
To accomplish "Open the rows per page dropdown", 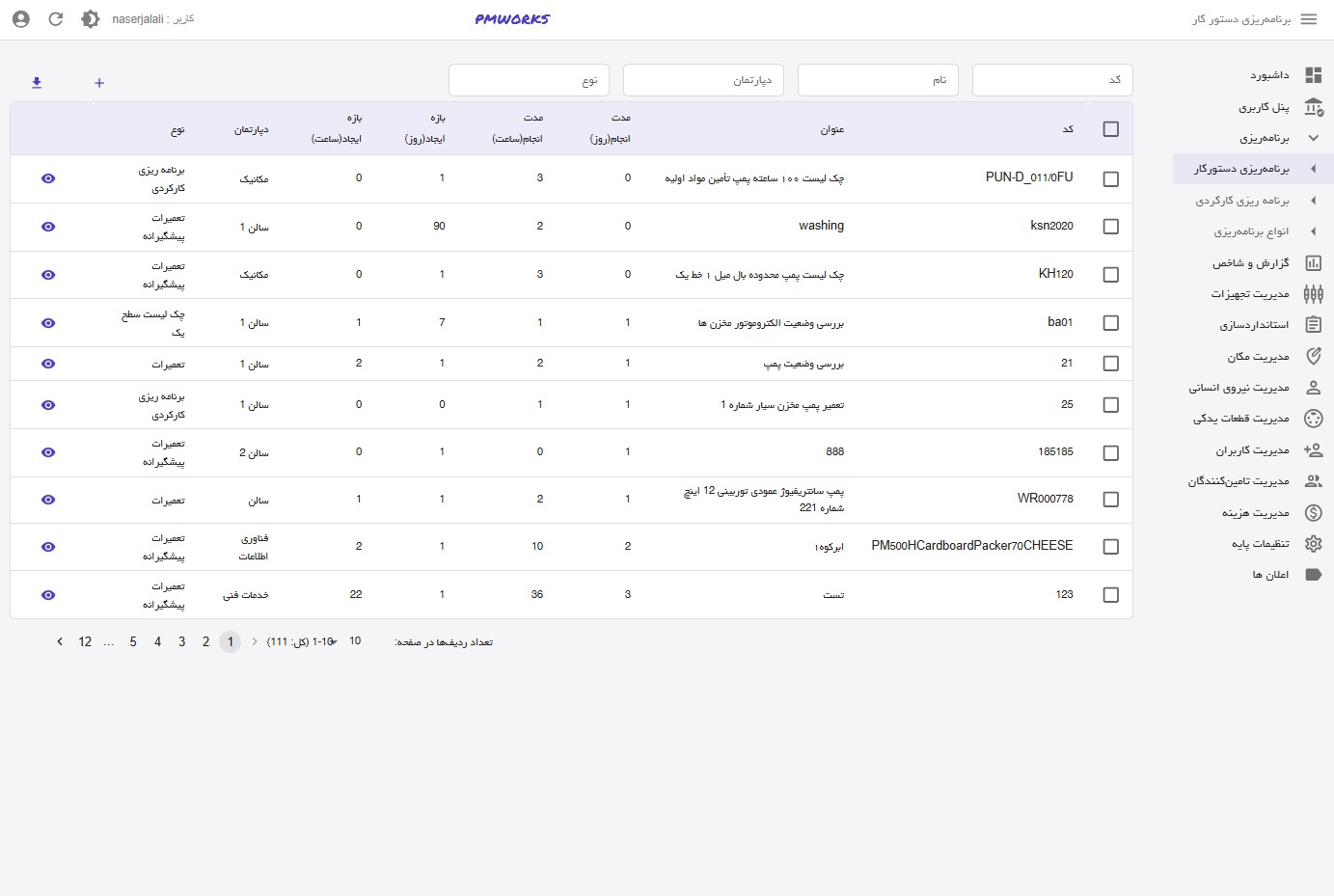I will [x=343, y=641].
